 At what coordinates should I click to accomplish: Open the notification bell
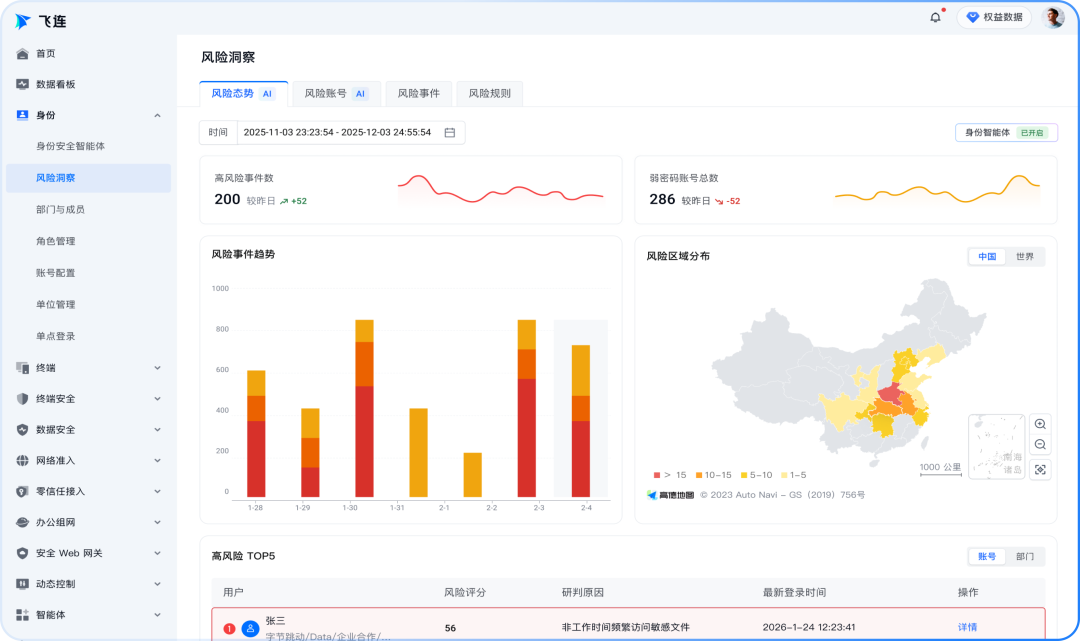tap(935, 17)
